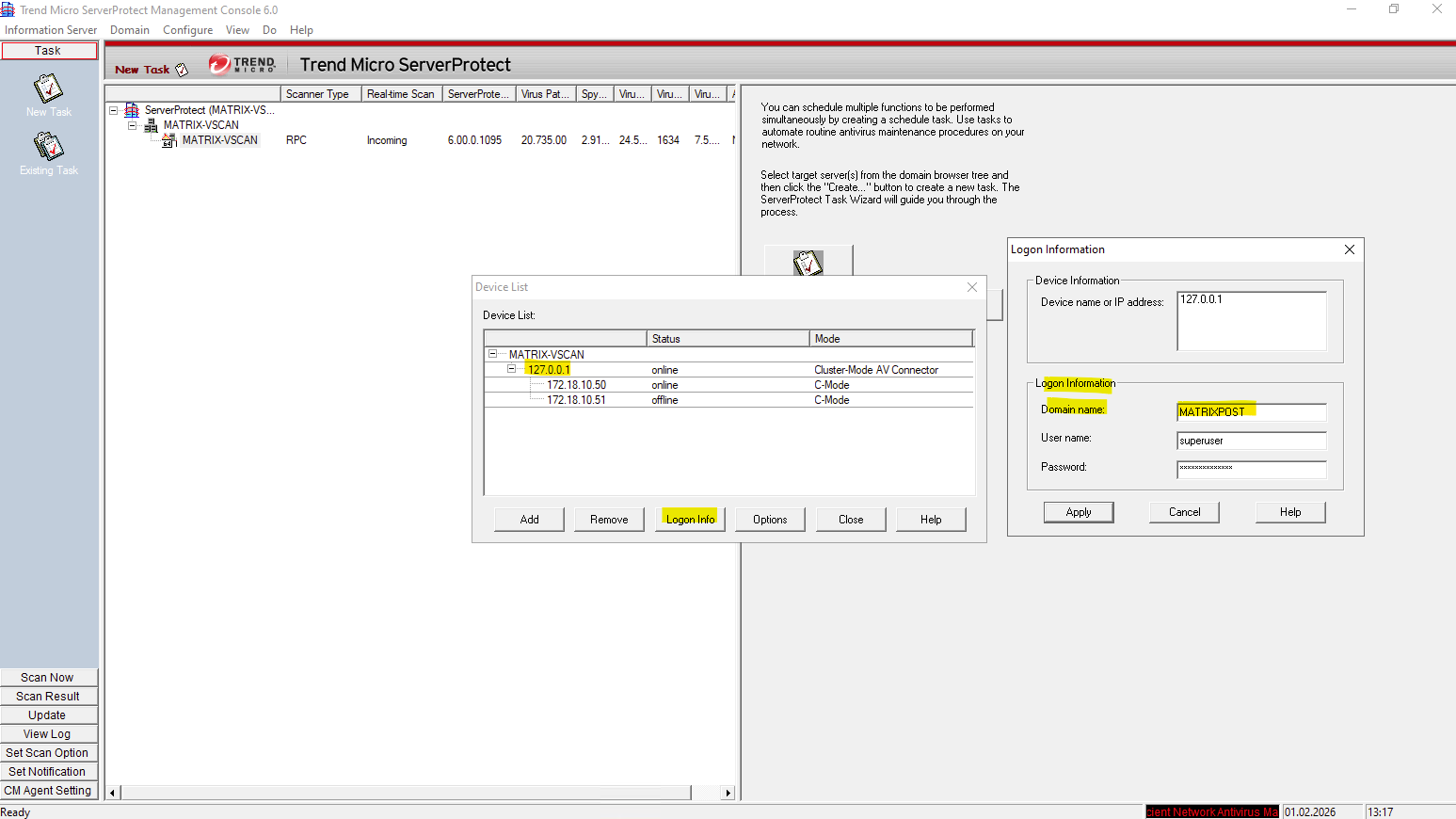
Task: Click the Trend Micro logo in banner
Action: tap(242, 64)
